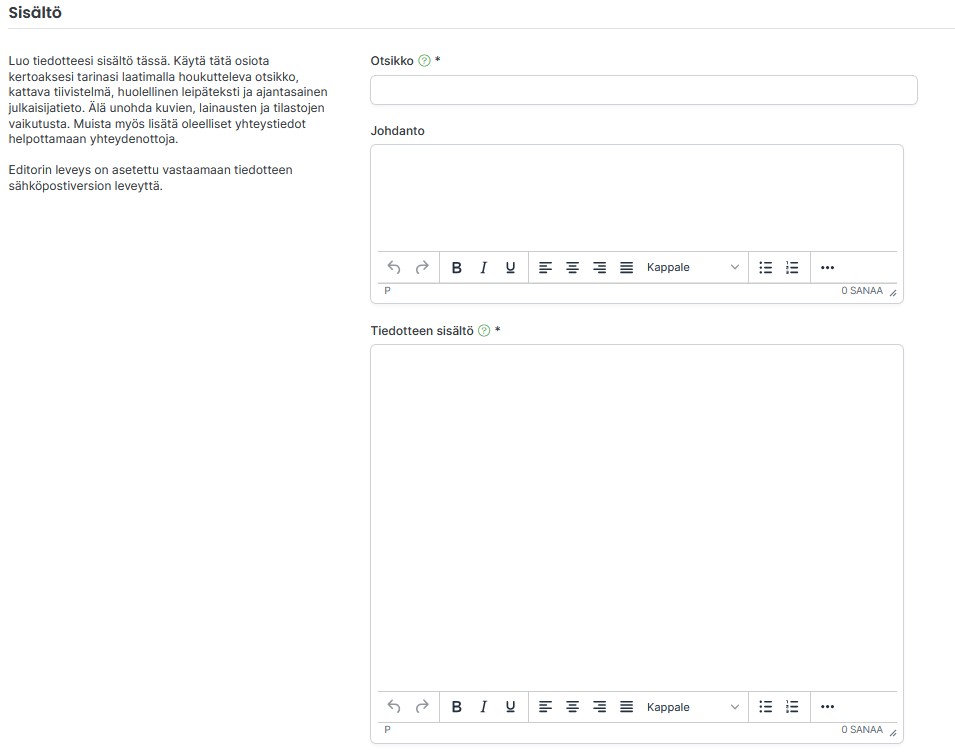Click the P element path in Tiedotteen sisältö editor
The width and height of the screenshot is (955, 756).
(387, 730)
